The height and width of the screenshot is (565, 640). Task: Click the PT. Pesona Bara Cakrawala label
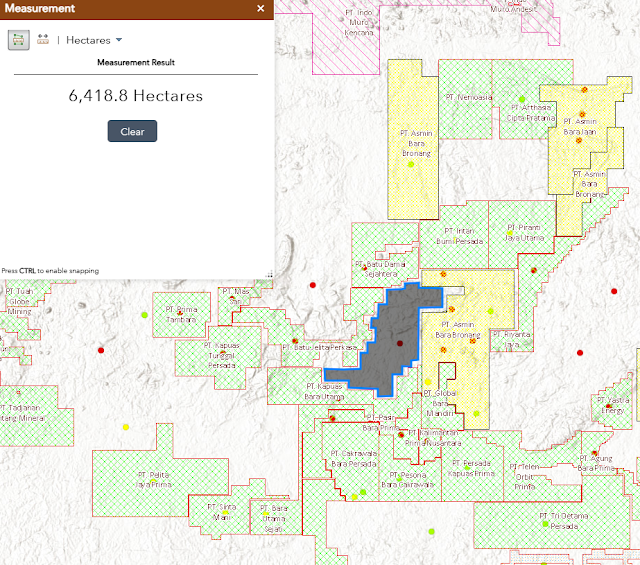[x=407, y=480]
